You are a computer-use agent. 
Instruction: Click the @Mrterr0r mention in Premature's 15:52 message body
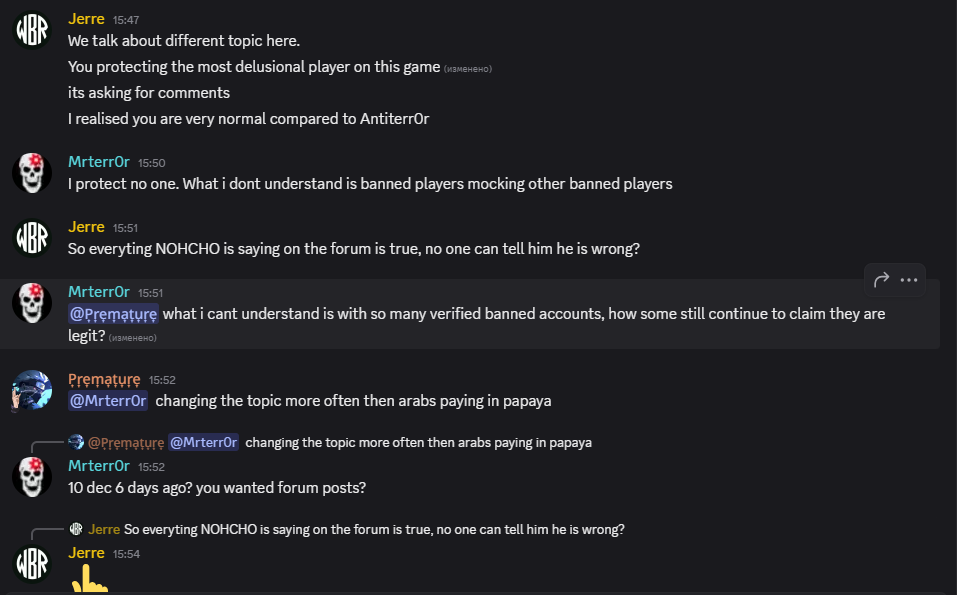click(108, 401)
